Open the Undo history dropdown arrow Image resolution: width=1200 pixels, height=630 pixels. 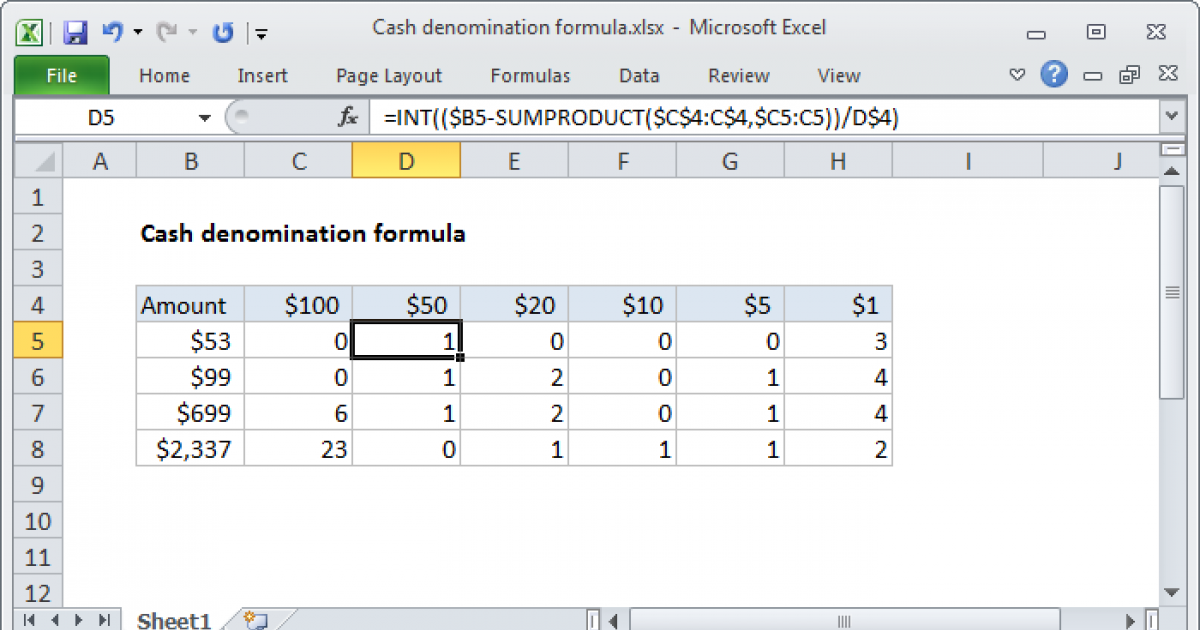pos(137,34)
